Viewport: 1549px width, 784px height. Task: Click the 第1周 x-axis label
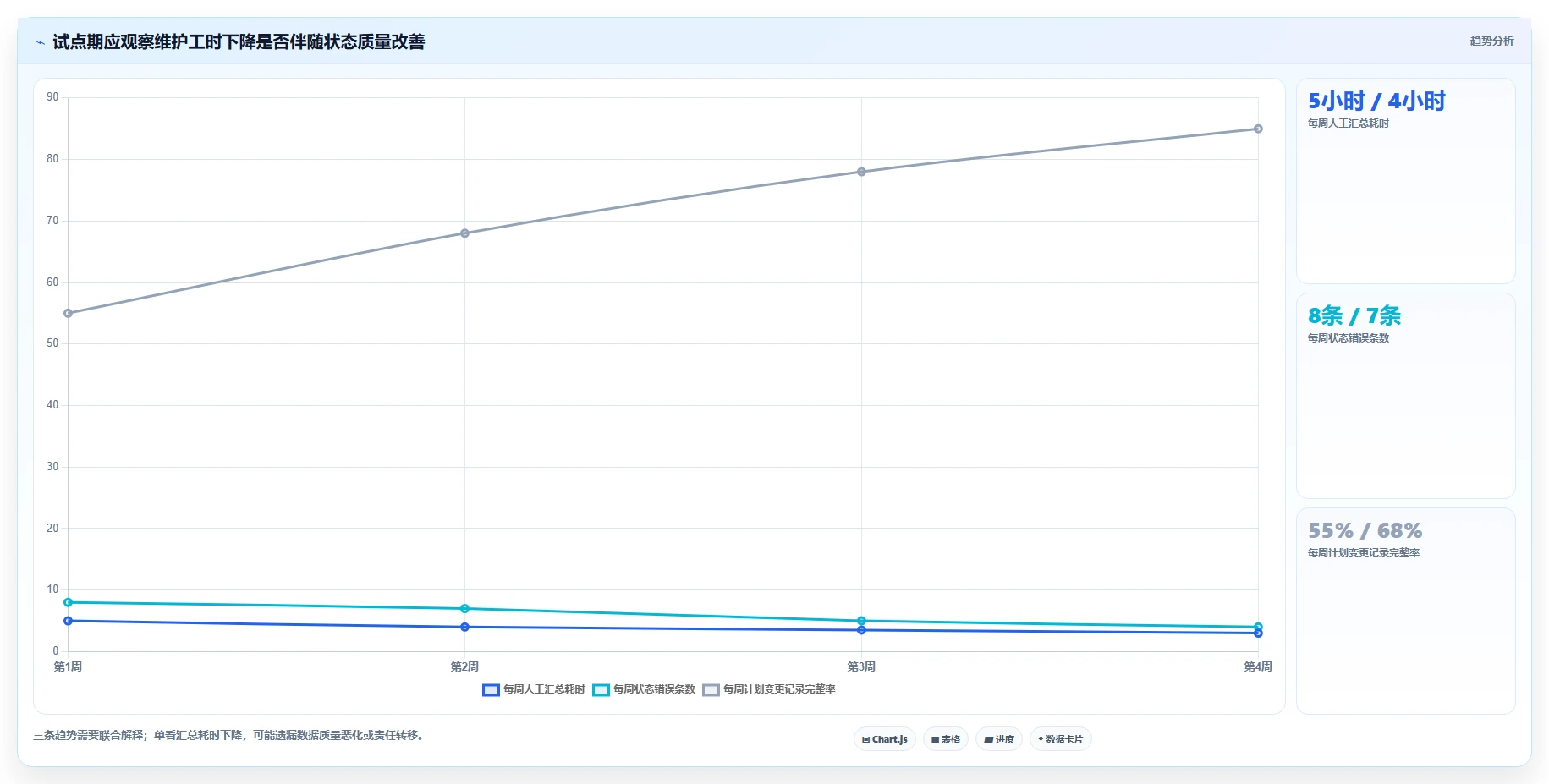click(68, 666)
